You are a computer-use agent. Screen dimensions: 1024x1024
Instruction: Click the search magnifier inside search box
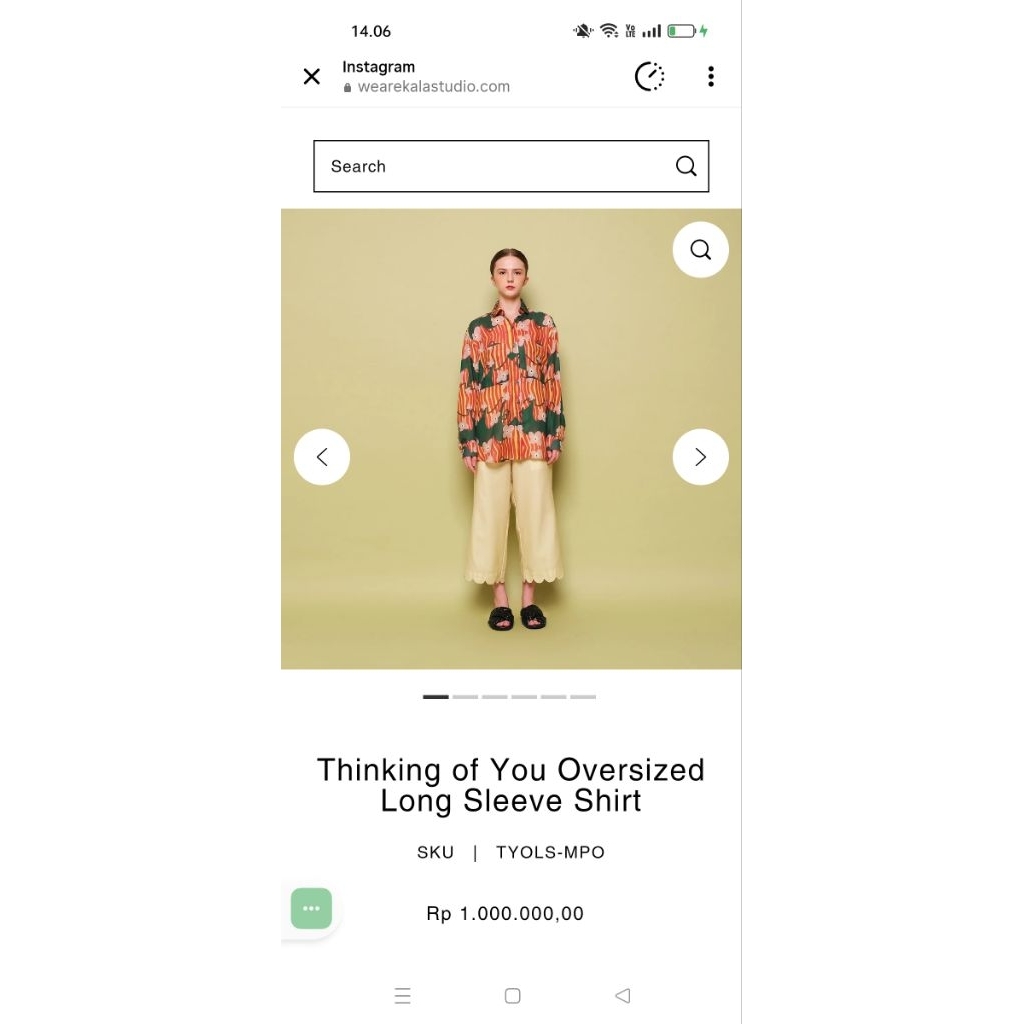[686, 166]
